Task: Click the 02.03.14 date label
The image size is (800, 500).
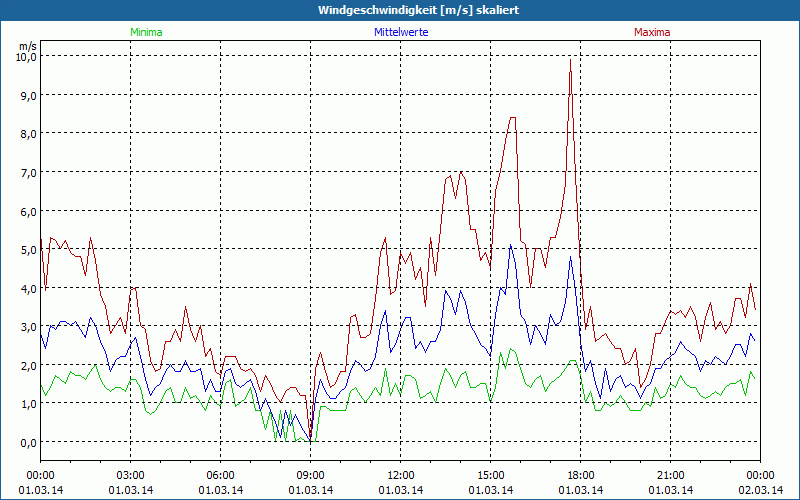Action: click(x=760, y=489)
